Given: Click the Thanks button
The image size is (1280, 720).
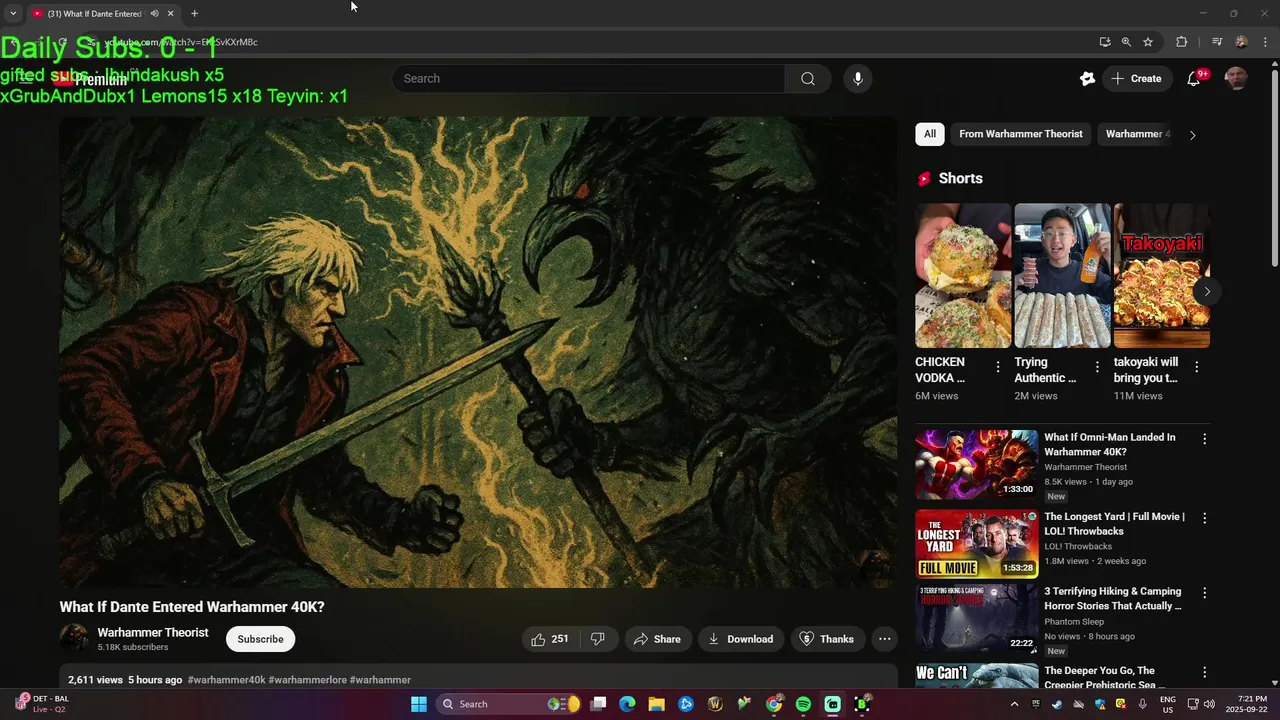Looking at the screenshot, I should (827, 639).
